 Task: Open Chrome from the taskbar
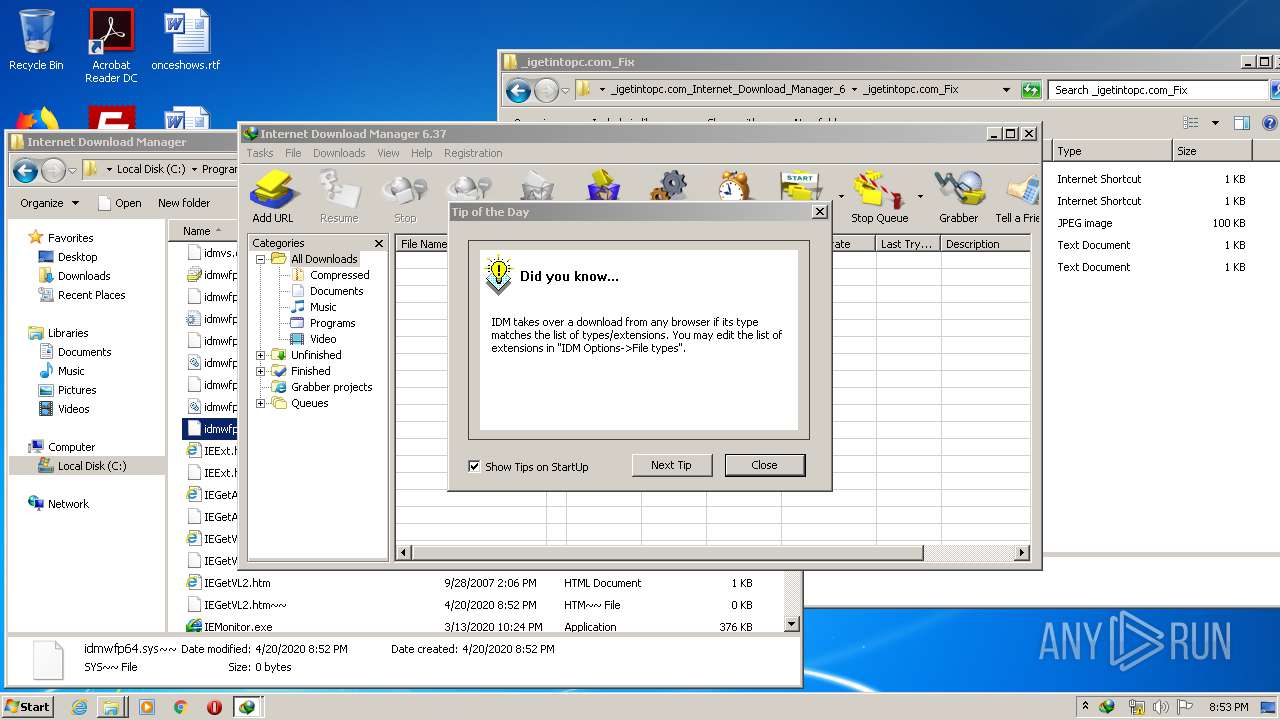point(180,707)
